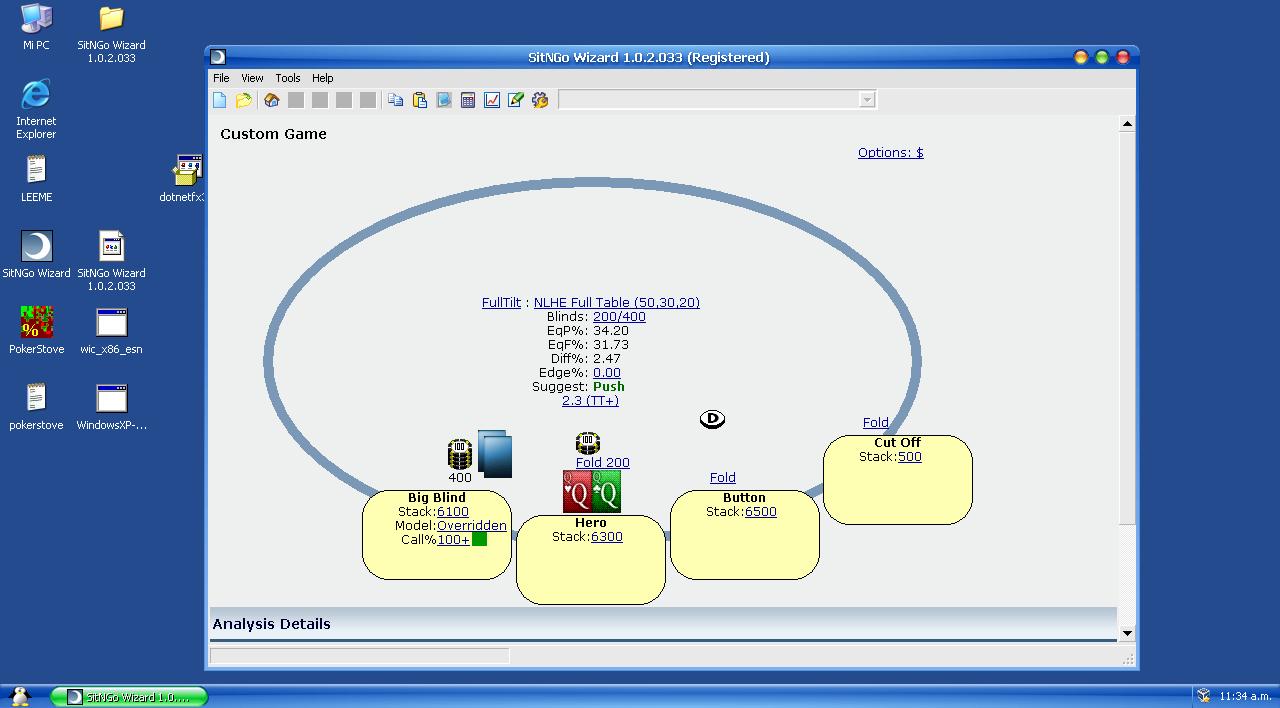The height and width of the screenshot is (708, 1280).
Task: Click the blue image toolbar icon beside Paste
Action: pos(444,100)
